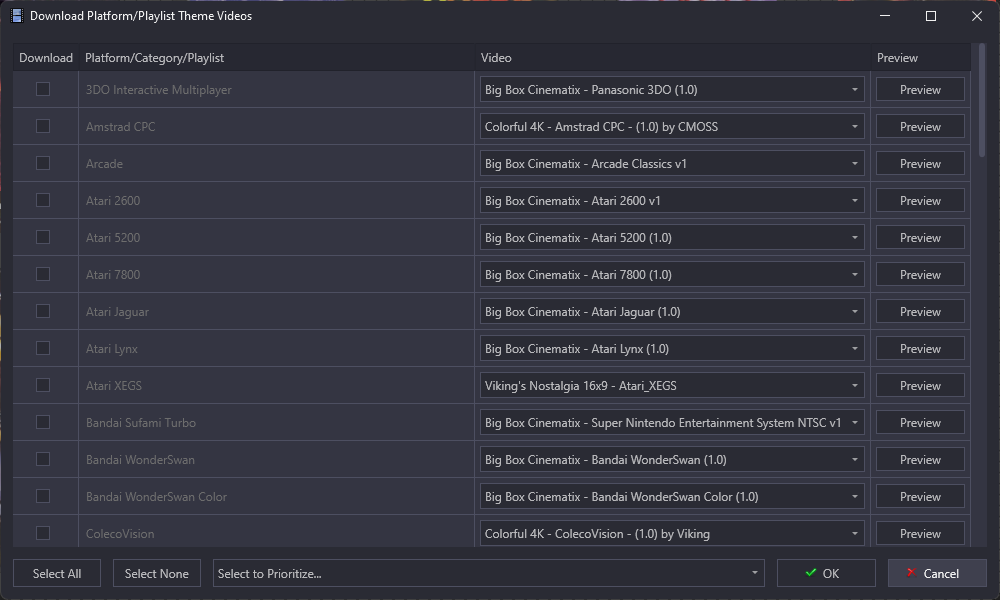Preview the Amstrad CPC theme video
Viewport: 1000px width, 600px height.
pyautogui.click(x=920, y=126)
